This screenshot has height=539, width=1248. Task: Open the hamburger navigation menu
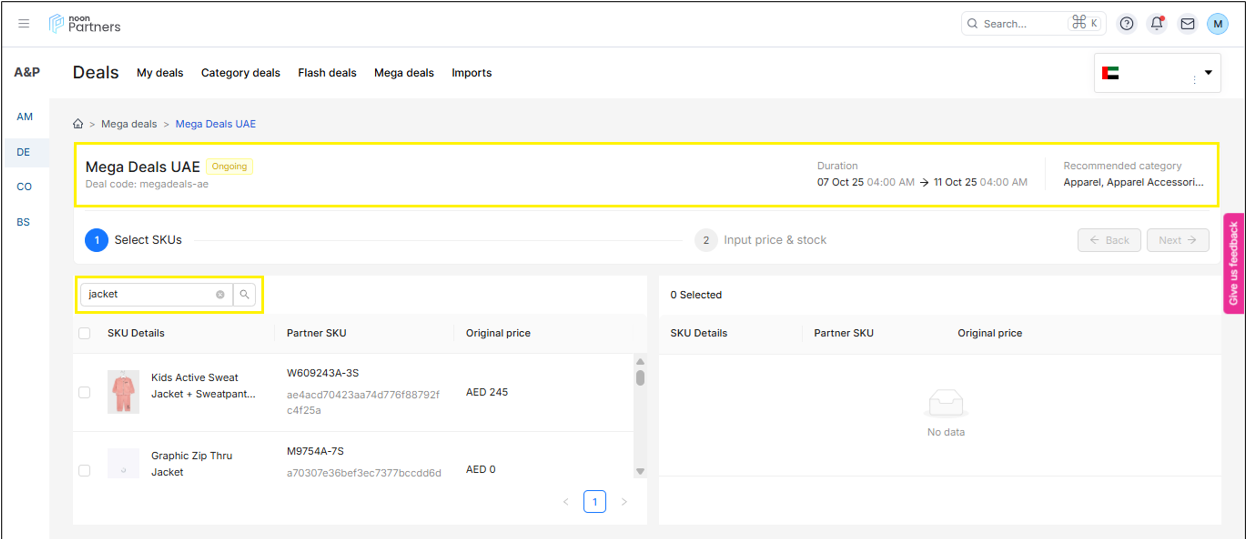click(24, 24)
